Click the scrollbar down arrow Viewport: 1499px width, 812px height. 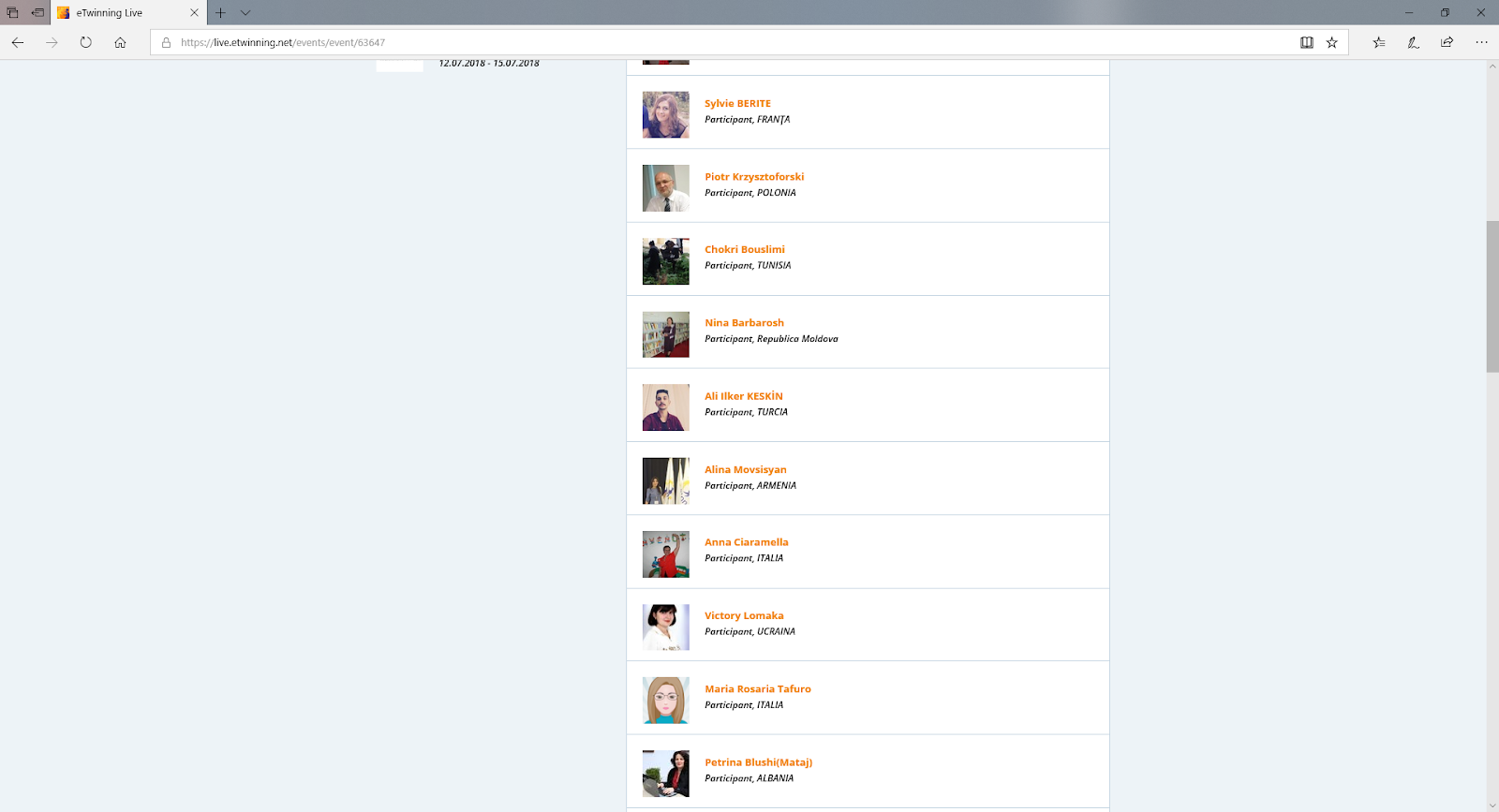pos(1492,805)
